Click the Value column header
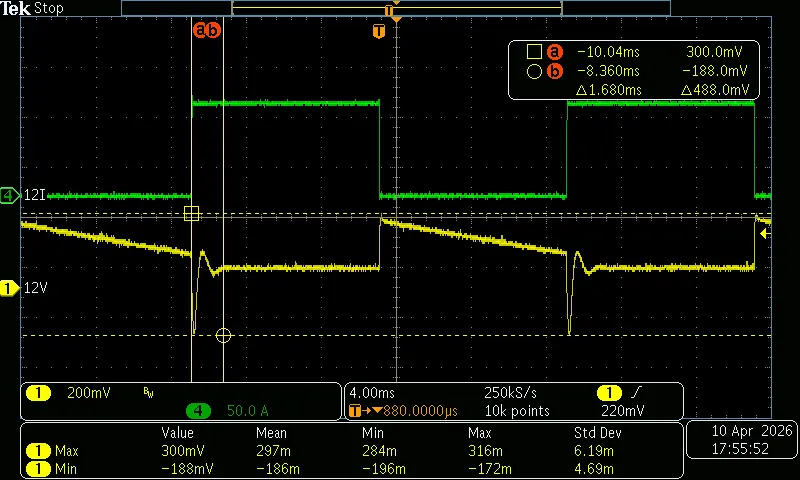 click(177, 433)
